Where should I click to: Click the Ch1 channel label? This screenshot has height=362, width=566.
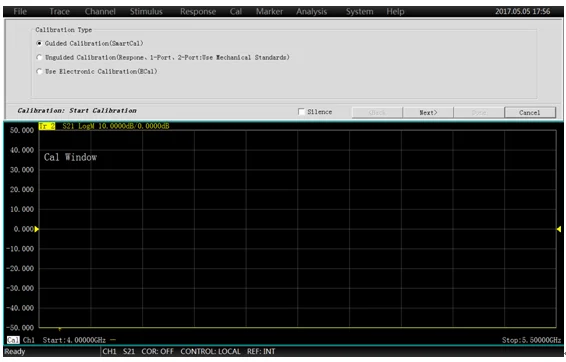(29, 340)
